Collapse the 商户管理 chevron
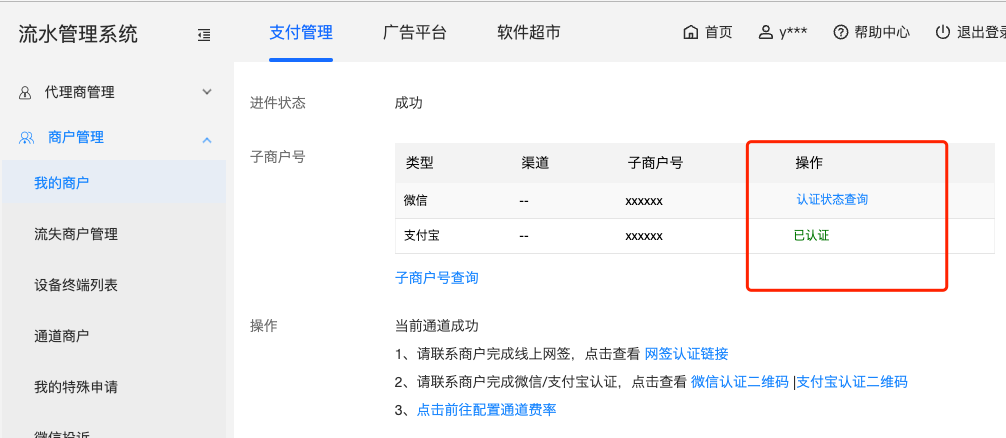This screenshot has height=438, width=1006. 207,139
